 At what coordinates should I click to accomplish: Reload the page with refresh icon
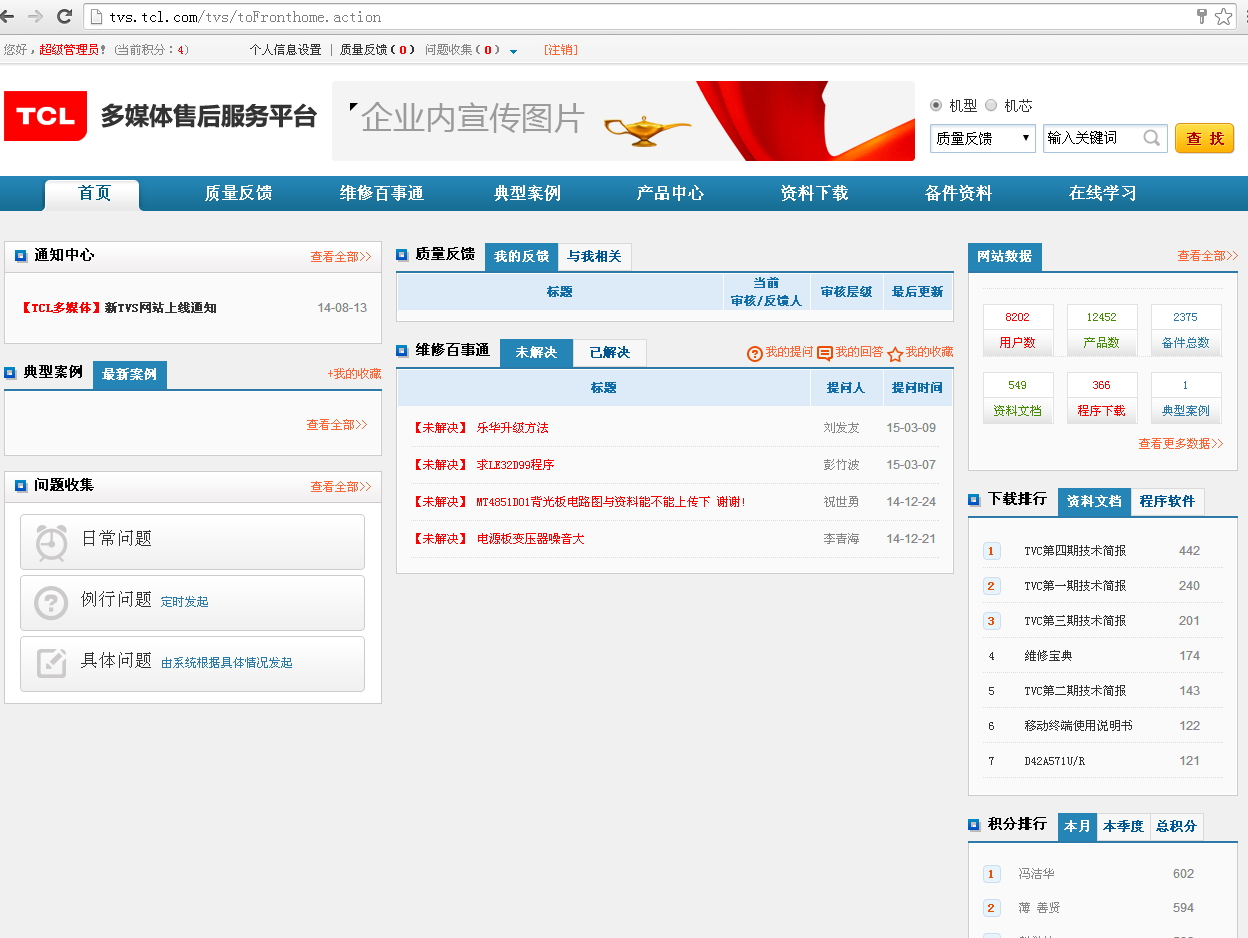[64, 16]
